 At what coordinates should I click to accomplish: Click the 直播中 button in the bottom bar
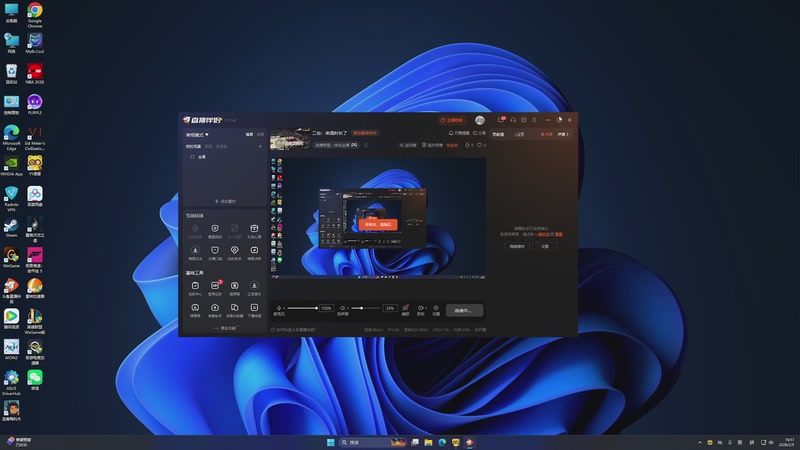464,310
